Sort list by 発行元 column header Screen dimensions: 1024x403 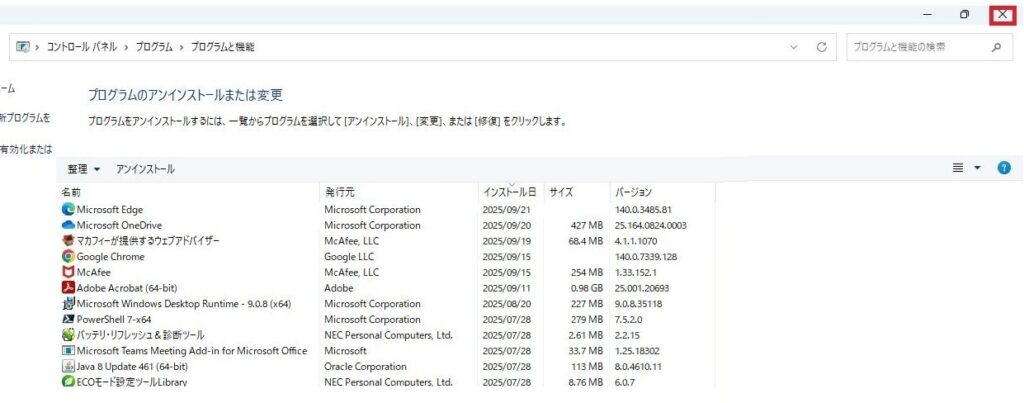(x=340, y=191)
